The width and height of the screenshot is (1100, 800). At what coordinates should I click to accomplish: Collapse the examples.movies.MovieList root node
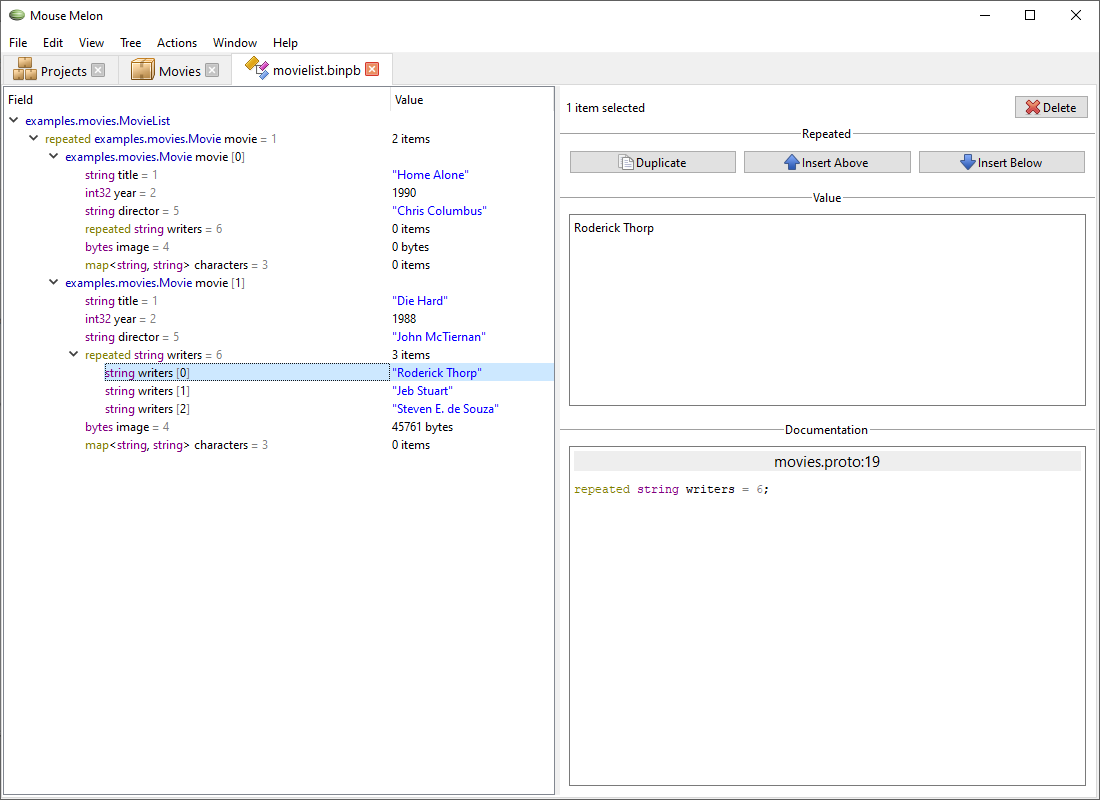click(x=13, y=119)
